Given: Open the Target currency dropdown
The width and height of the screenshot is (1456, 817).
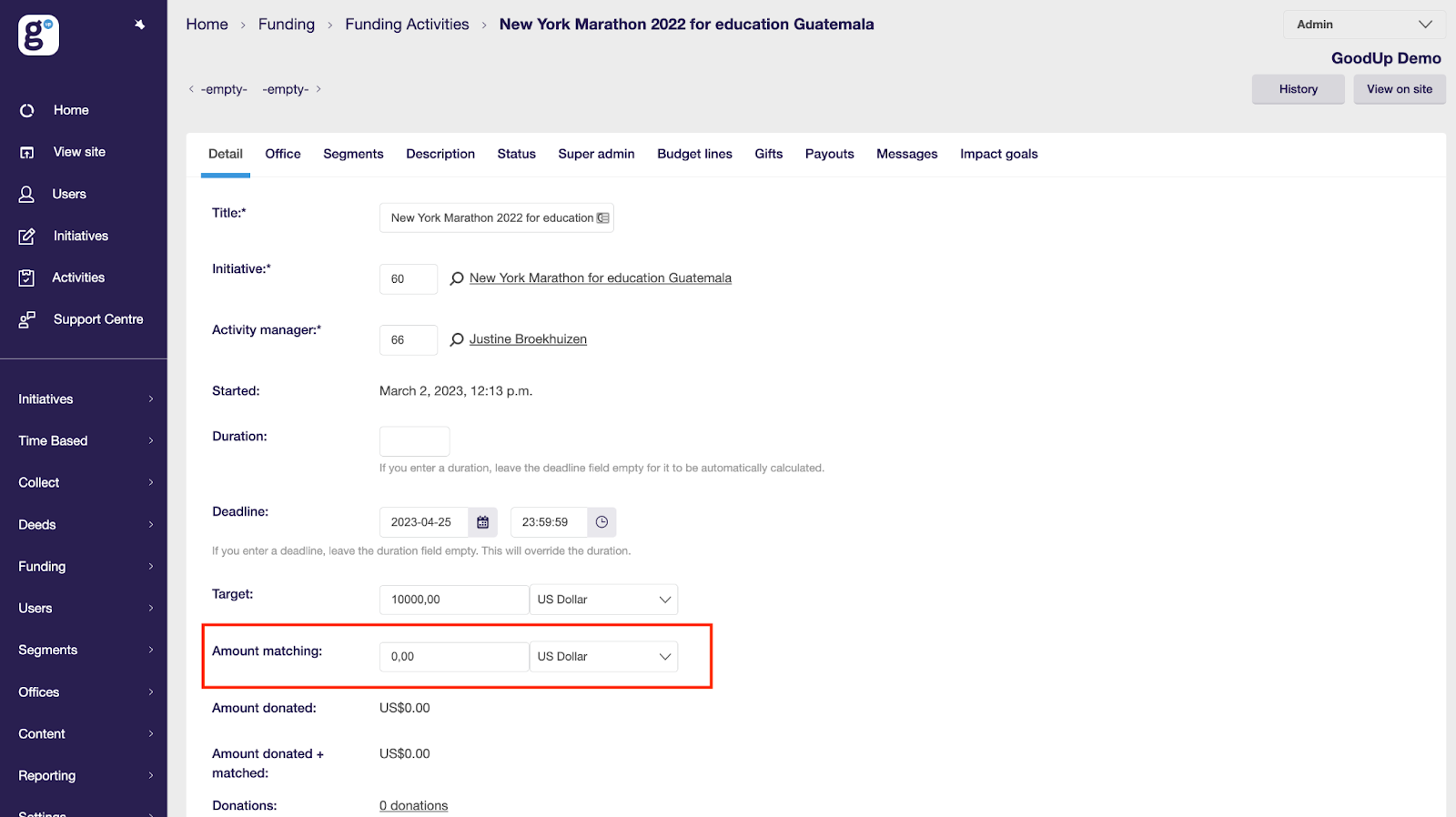Looking at the screenshot, I should [603, 600].
